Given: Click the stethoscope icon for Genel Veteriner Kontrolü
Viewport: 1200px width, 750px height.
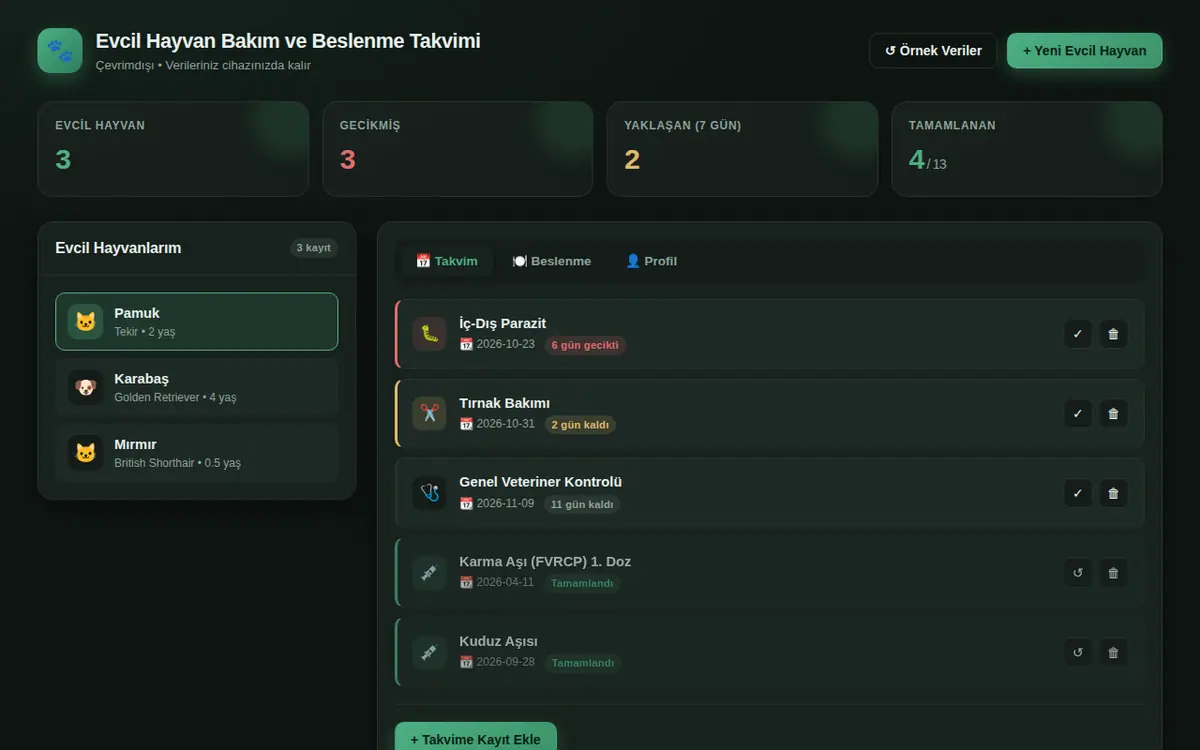Looking at the screenshot, I should tap(429, 493).
